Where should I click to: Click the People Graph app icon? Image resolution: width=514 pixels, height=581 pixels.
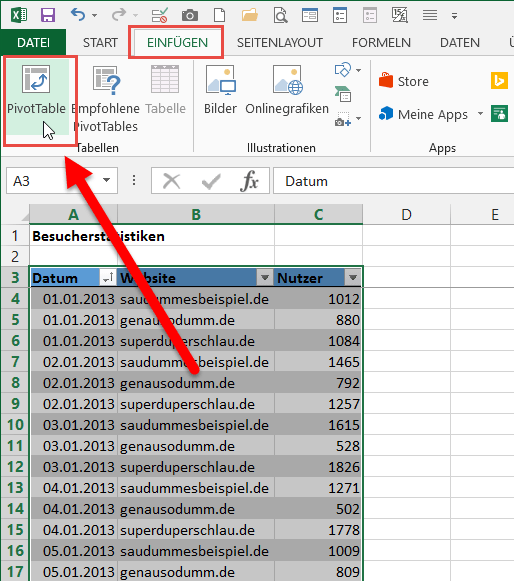499,113
